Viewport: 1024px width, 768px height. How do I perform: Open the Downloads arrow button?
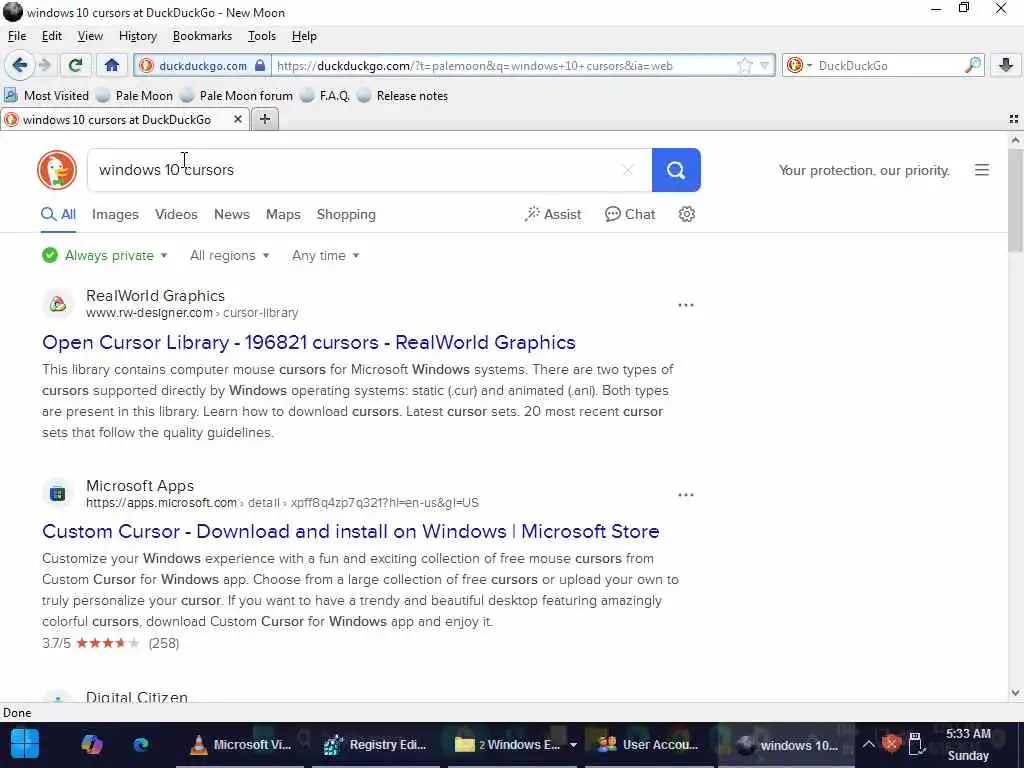pyautogui.click(x=1006, y=65)
